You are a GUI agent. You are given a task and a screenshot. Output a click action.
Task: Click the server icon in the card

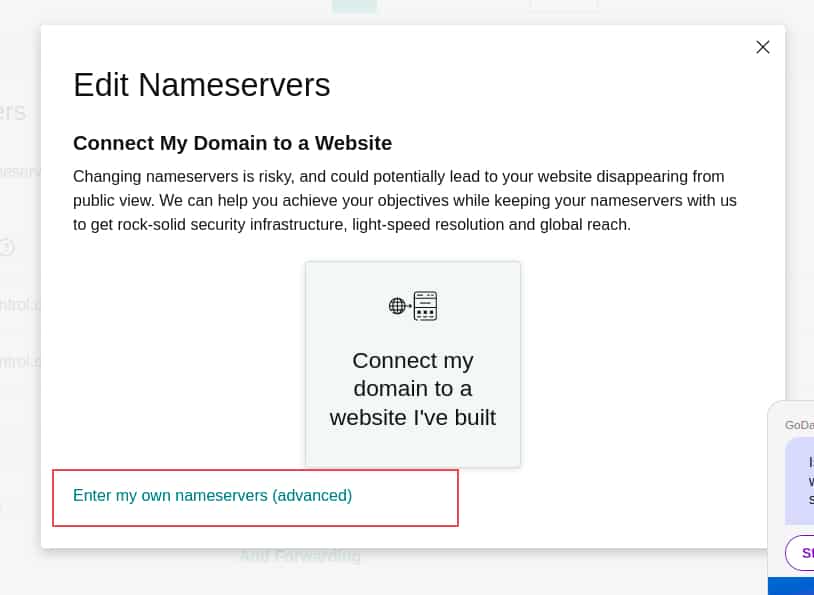coord(426,306)
